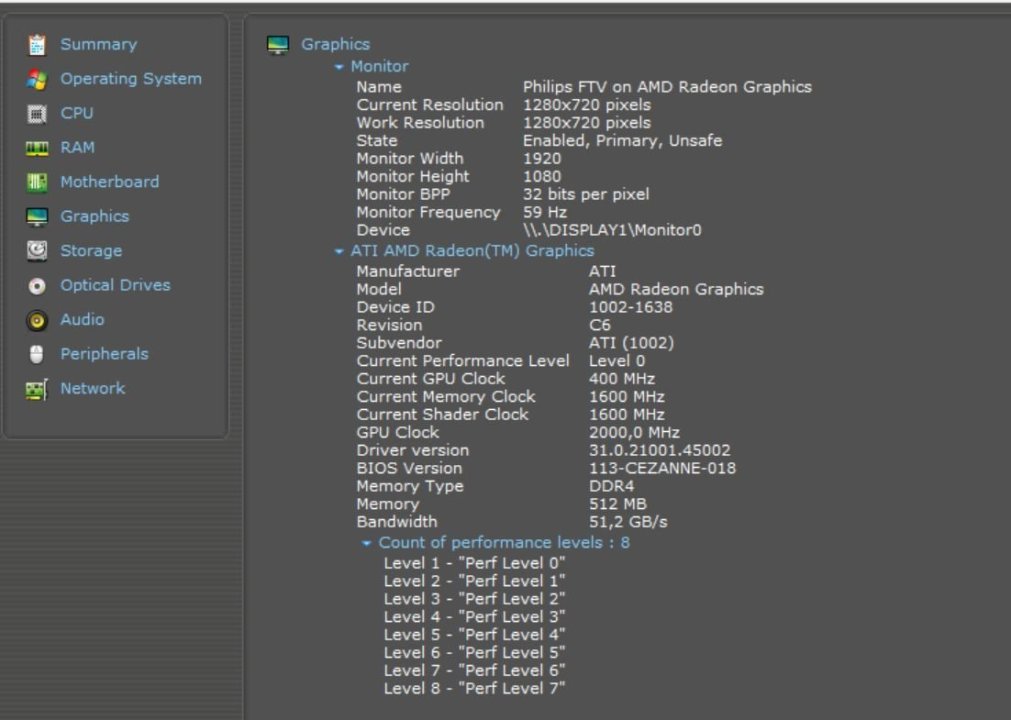The image size is (1011, 720).
Task: Collapse the Monitor section arrow
Action: coord(340,67)
